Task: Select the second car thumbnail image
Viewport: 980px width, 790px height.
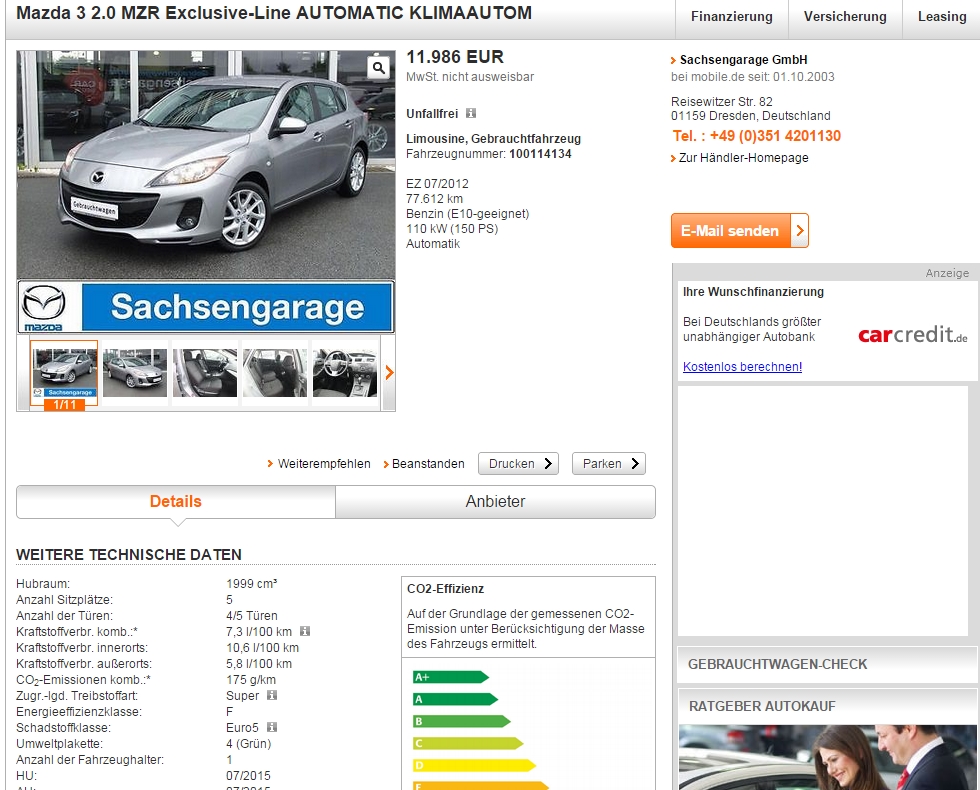Action: pos(135,373)
